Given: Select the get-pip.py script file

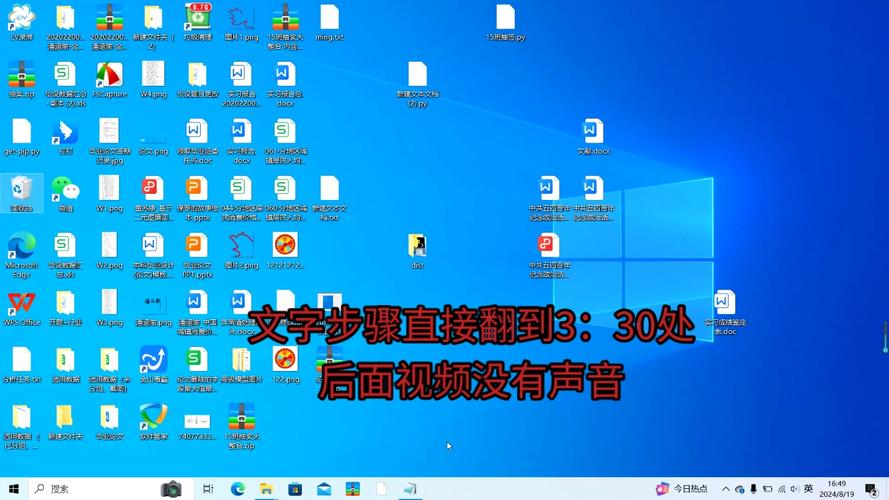Looking at the screenshot, I should click(22, 137).
